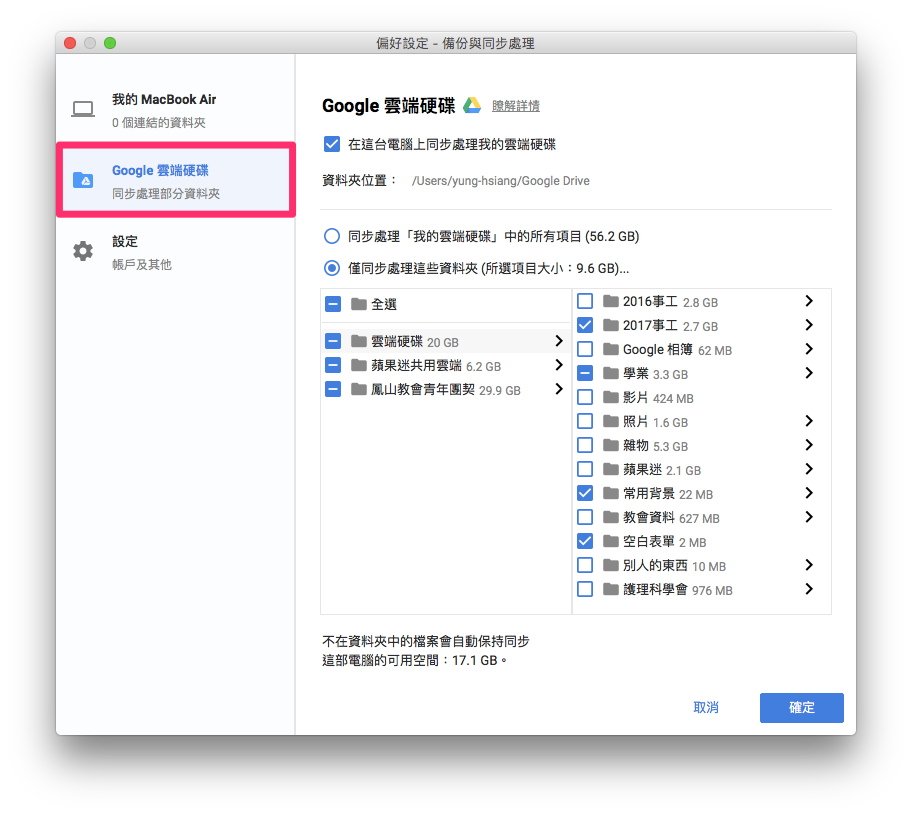
Task: Click the folder icon for 雜物
Action: pos(611,445)
